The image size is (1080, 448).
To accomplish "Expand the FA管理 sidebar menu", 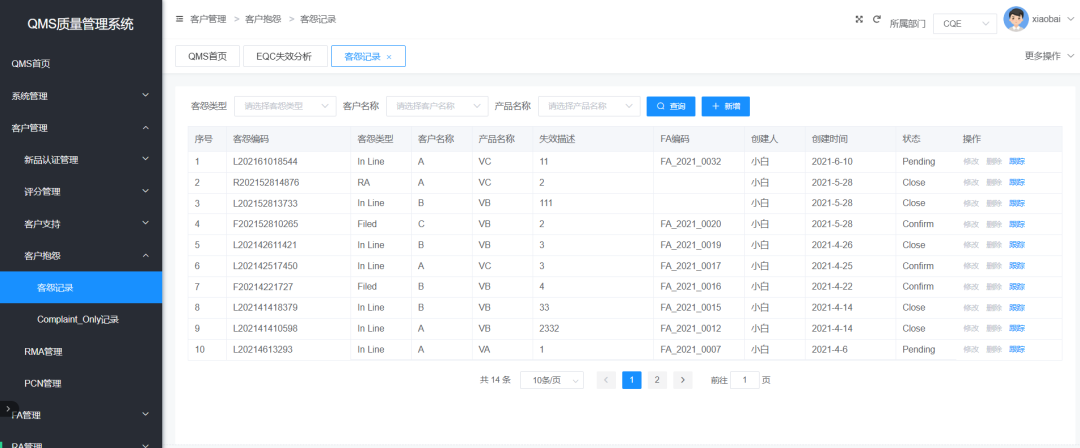I will pos(81,415).
